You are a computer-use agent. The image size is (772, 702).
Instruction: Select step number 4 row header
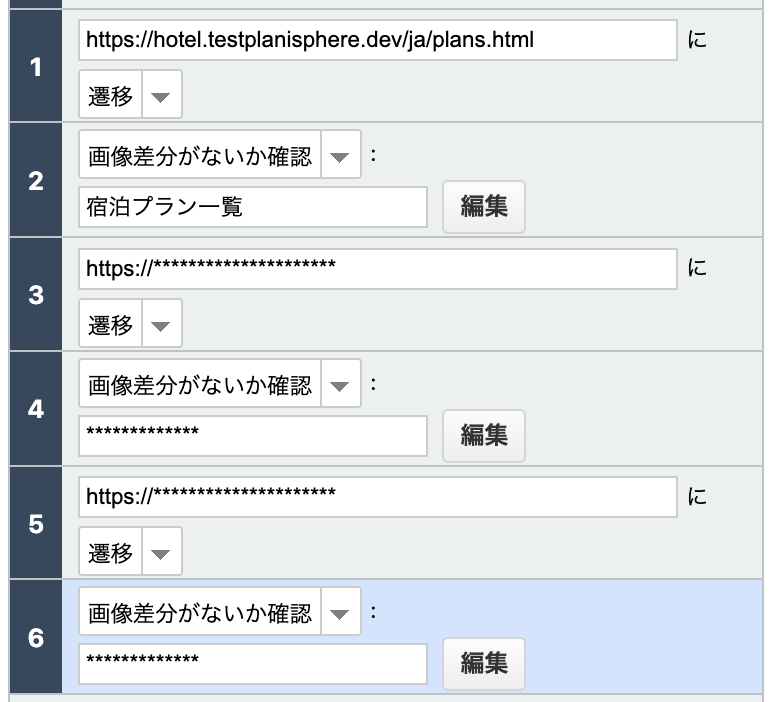click(x=36, y=409)
